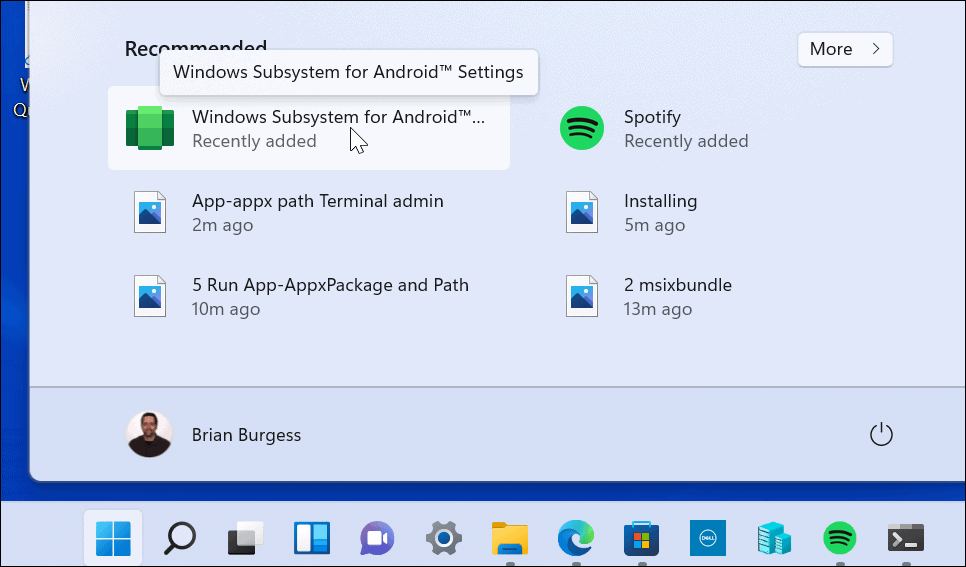
Task: Open the blue server-buildings app on taskbar
Action: coord(774,539)
